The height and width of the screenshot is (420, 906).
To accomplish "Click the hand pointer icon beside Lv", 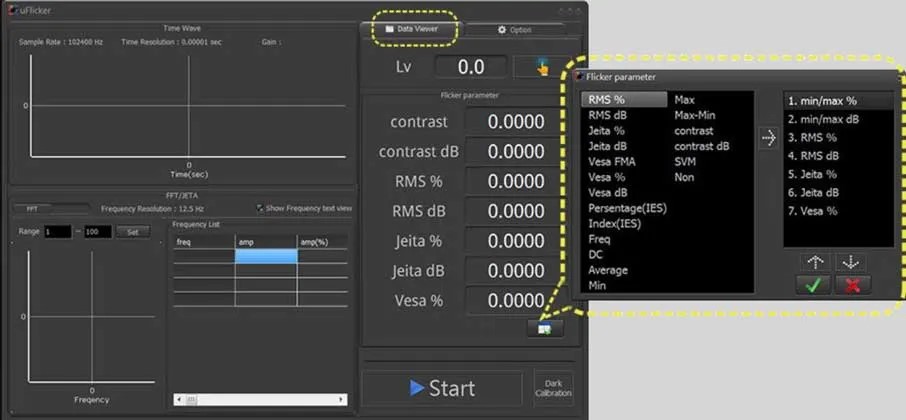I will click(539, 67).
